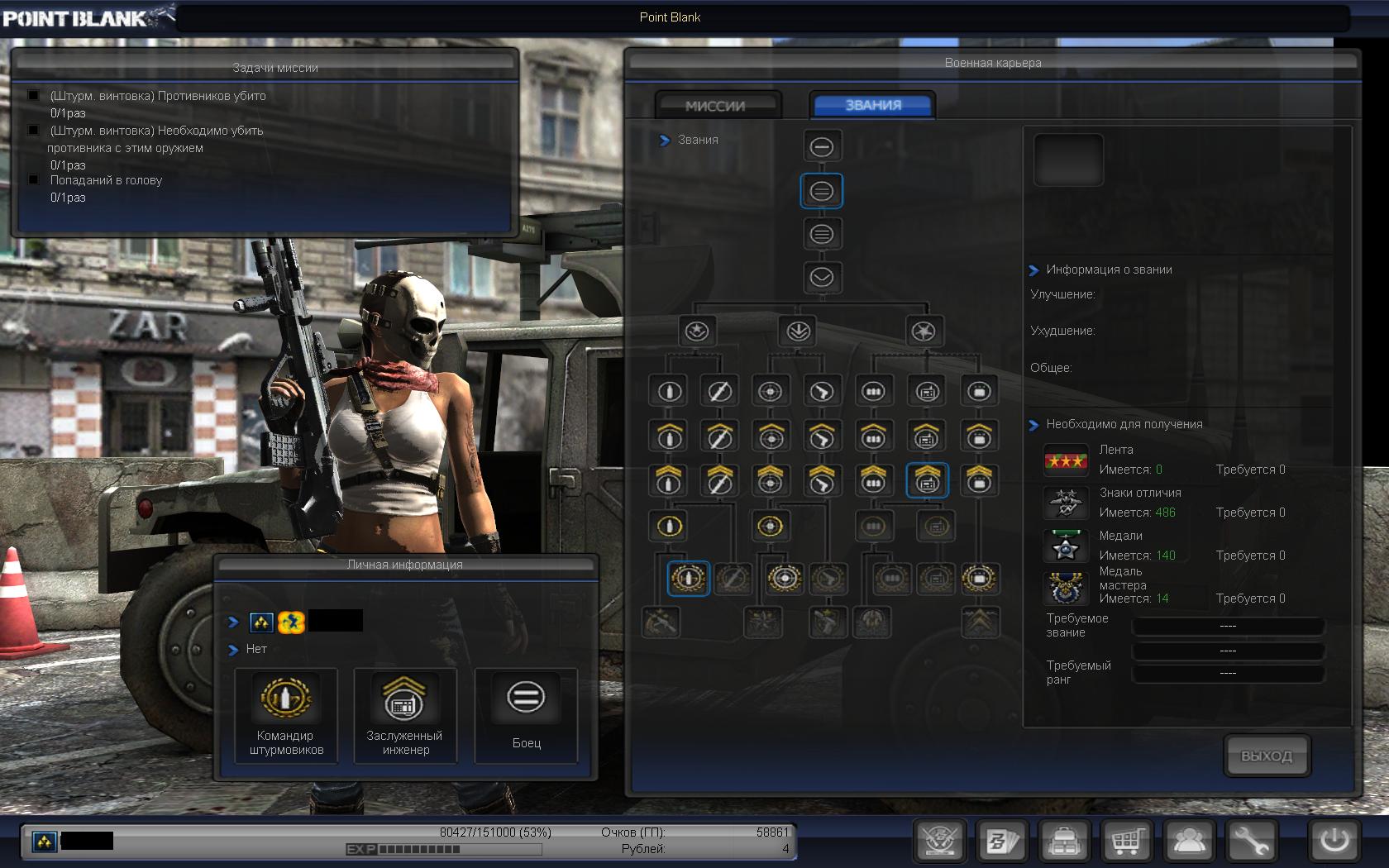Click the Улучшение label
The height and width of the screenshot is (868, 1389).
[1062, 294]
